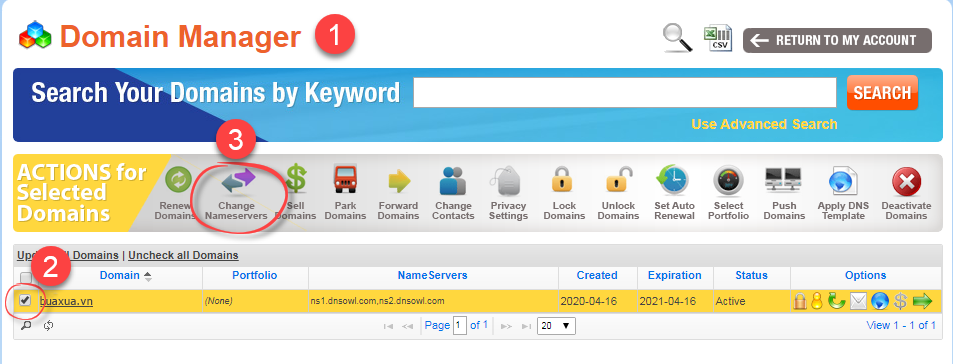This screenshot has width=953, height=364.
Task: Click the envelope icon in buaxua.vn options
Action: pyautogui.click(x=858, y=301)
